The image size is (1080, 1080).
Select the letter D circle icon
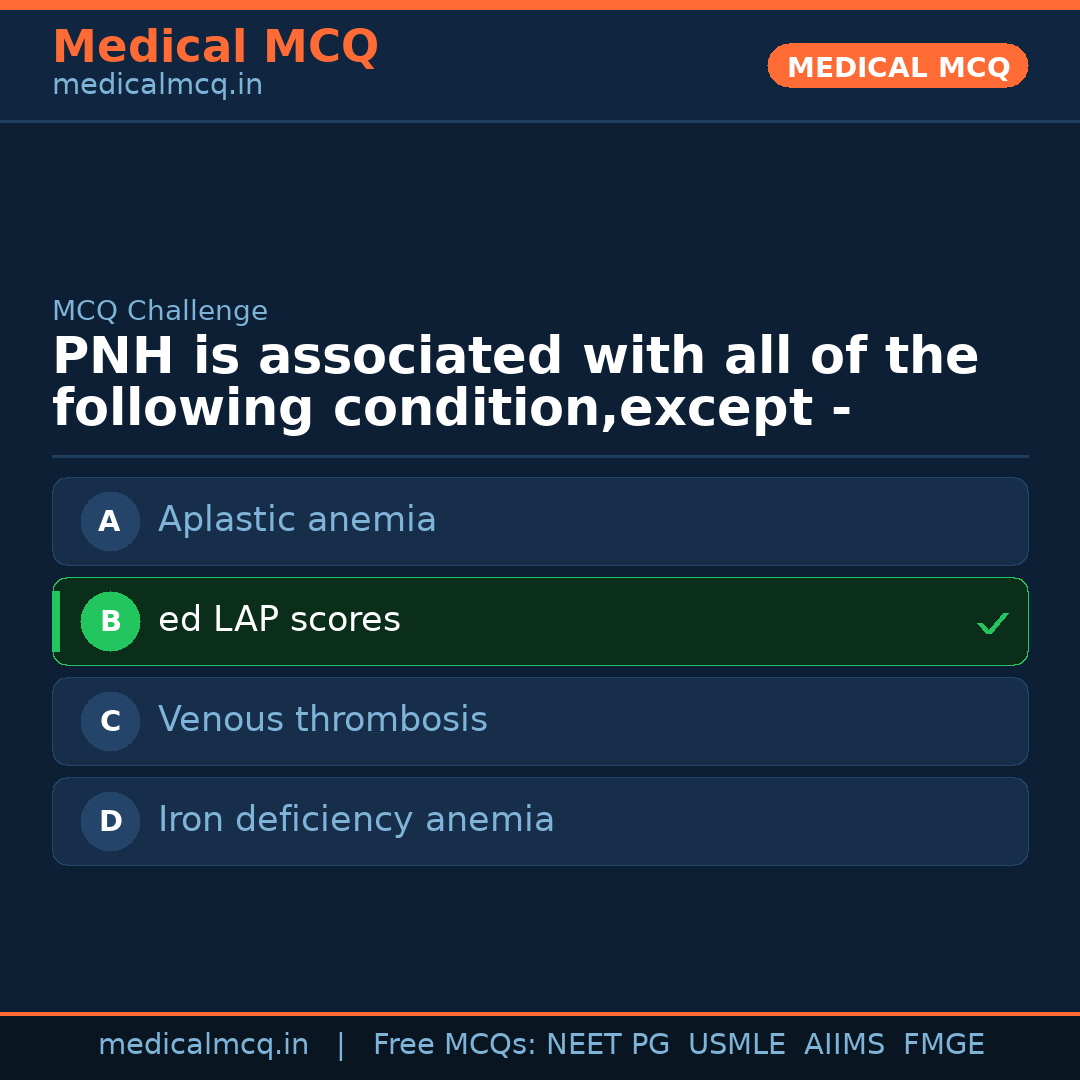pos(110,821)
